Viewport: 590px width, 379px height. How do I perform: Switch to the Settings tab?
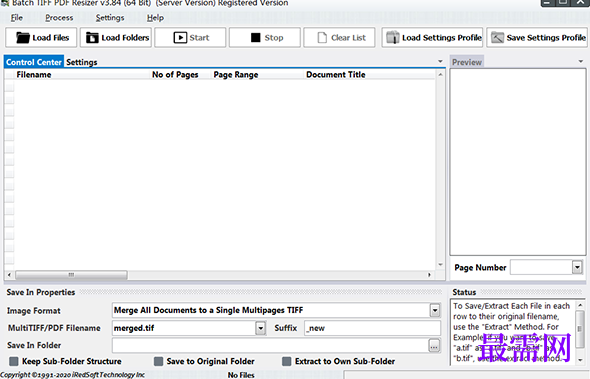pyautogui.click(x=82, y=62)
